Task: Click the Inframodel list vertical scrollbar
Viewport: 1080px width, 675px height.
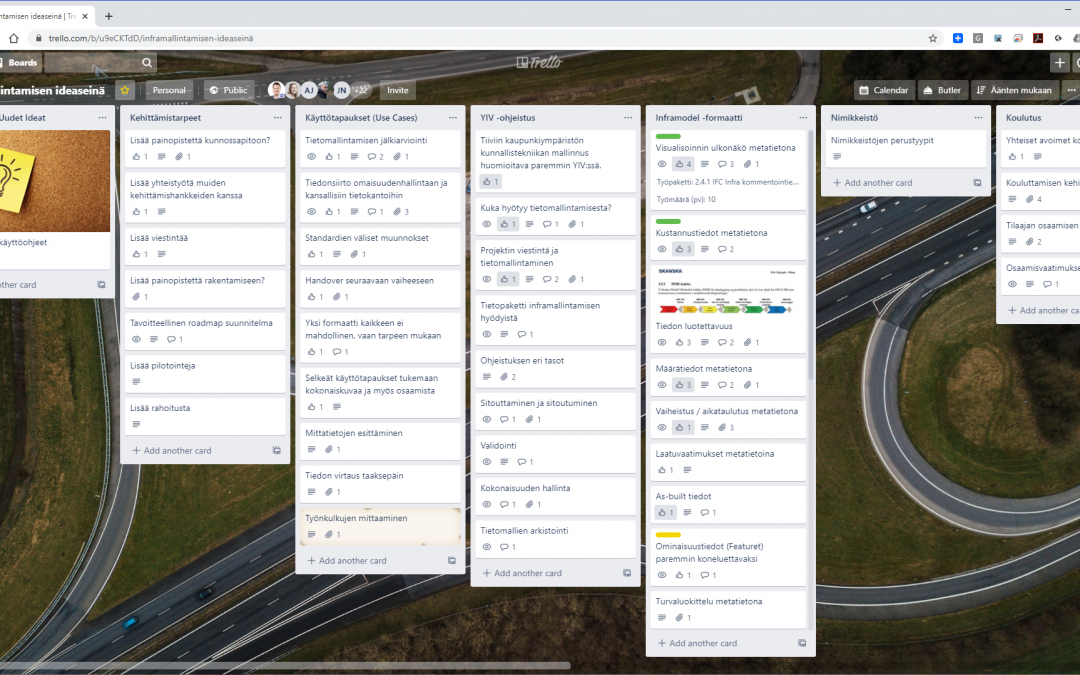Action: coord(810,255)
